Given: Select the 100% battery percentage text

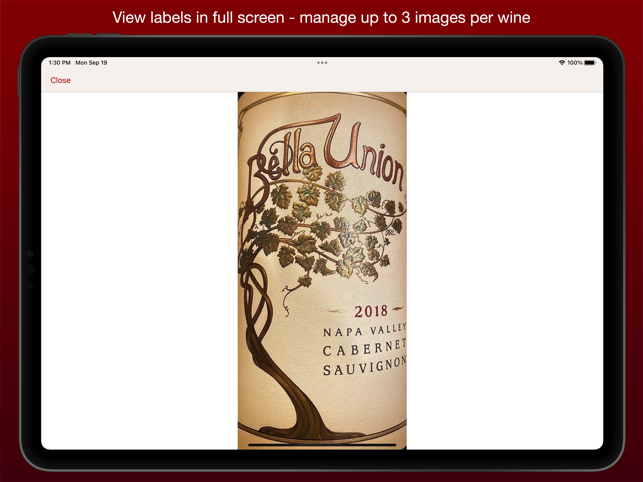Looking at the screenshot, I should coord(575,63).
